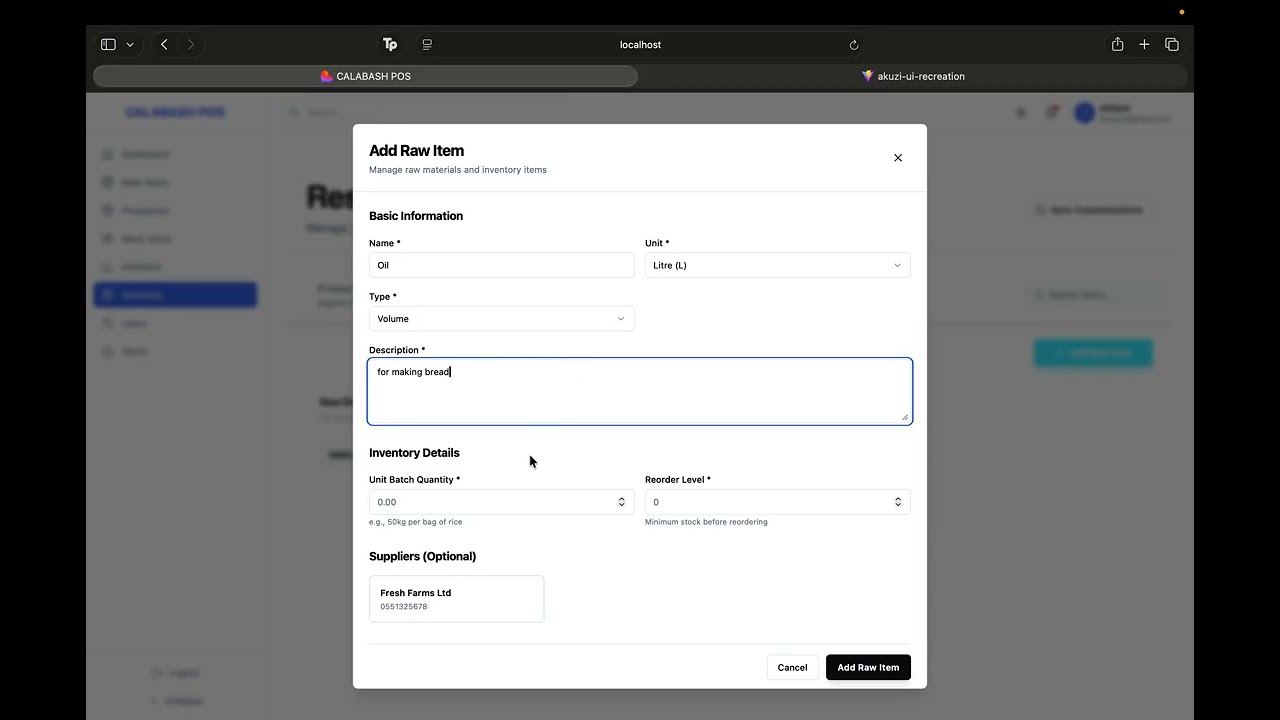Go back using browser back arrow
This screenshot has height=720, width=1280.
(x=164, y=44)
